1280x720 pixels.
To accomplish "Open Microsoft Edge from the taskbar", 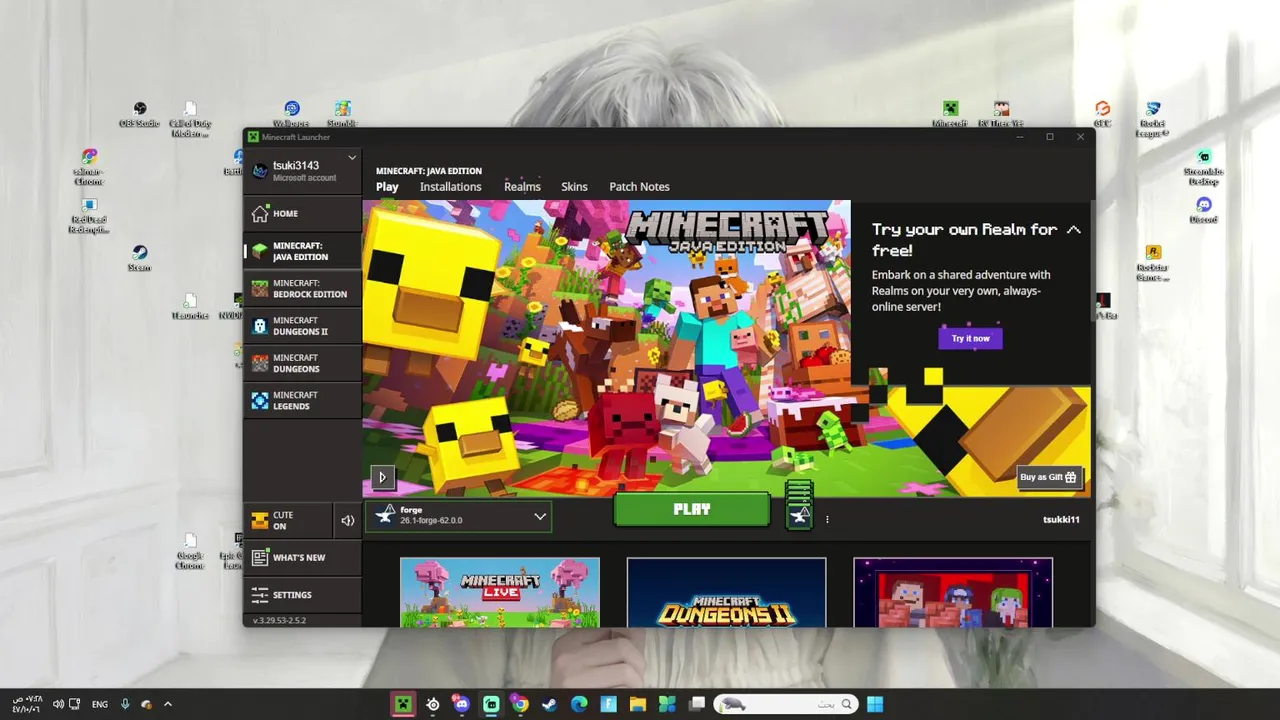I will point(579,704).
